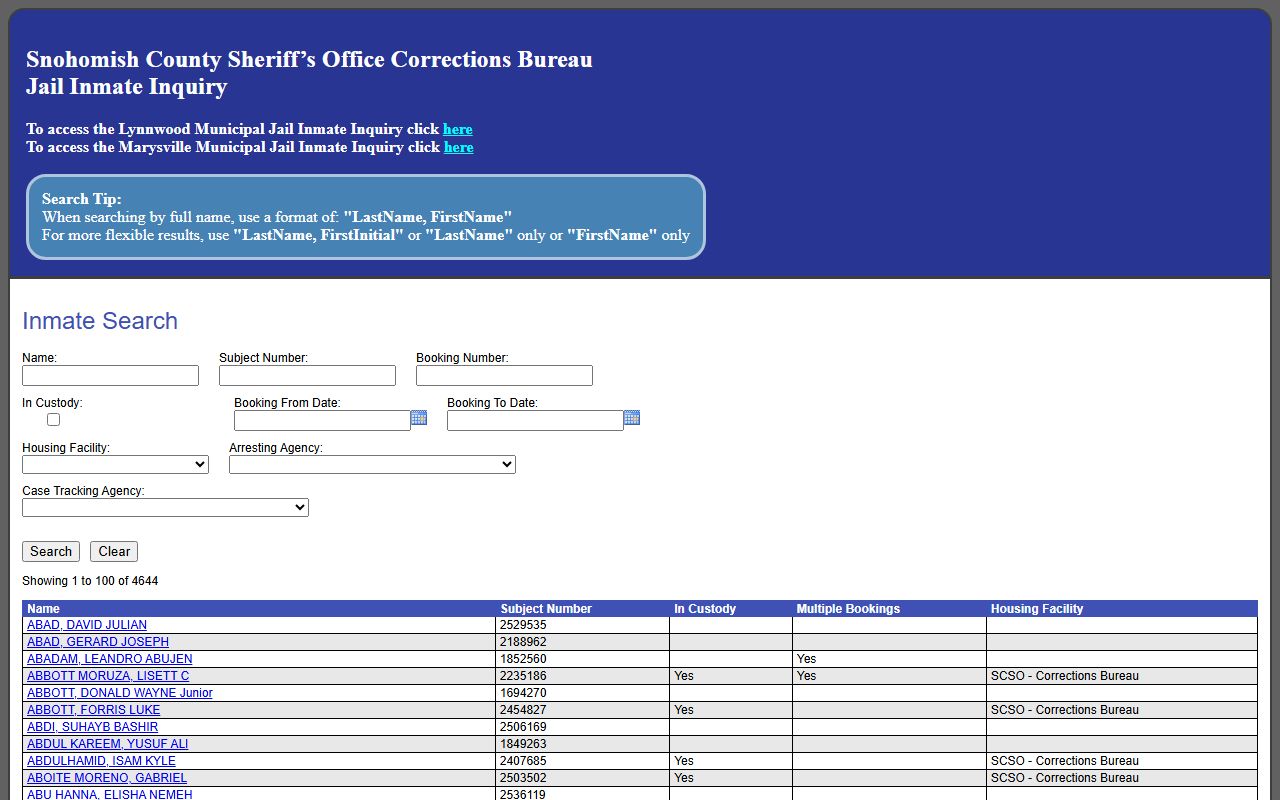
Task: Select subject number 2235186 cell
Action: [x=583, y=676]
